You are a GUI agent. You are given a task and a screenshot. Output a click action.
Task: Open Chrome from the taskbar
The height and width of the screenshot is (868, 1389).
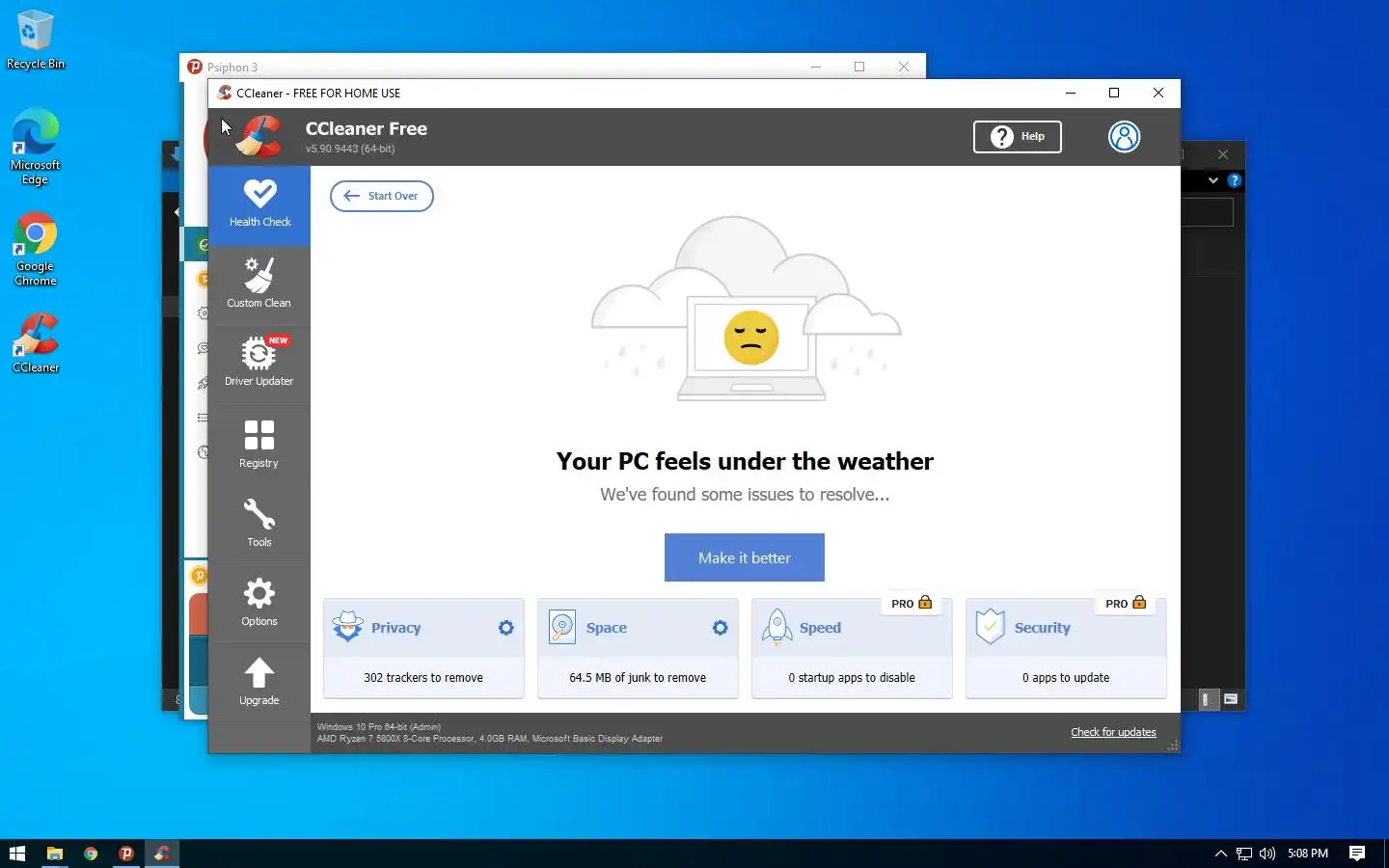pos(91,854)
